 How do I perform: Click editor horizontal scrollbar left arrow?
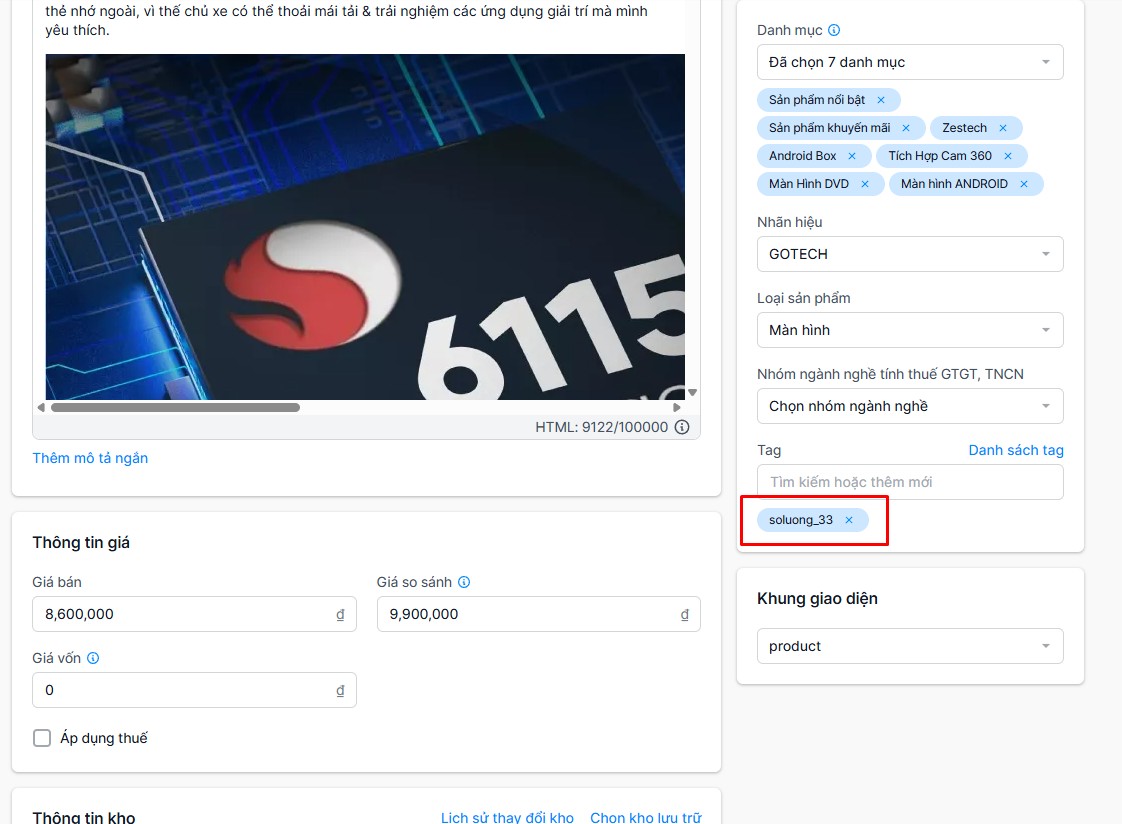41,408
